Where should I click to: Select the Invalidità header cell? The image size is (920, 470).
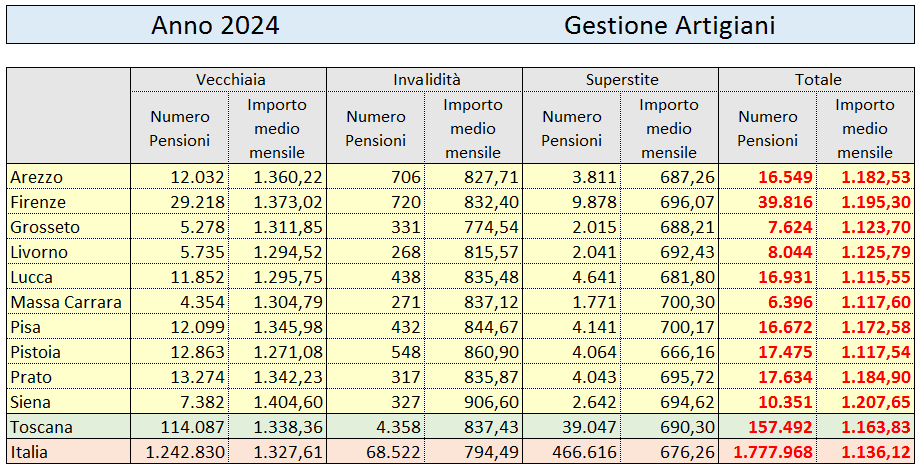pos(425,80)
